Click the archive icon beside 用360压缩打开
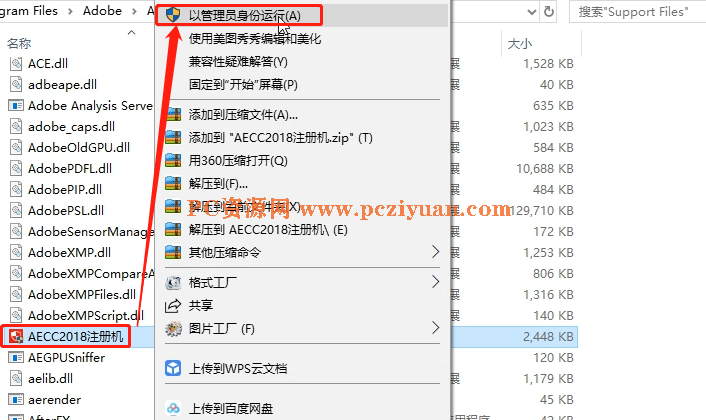The width and height of the screenshot is (706, 420). 173,160
